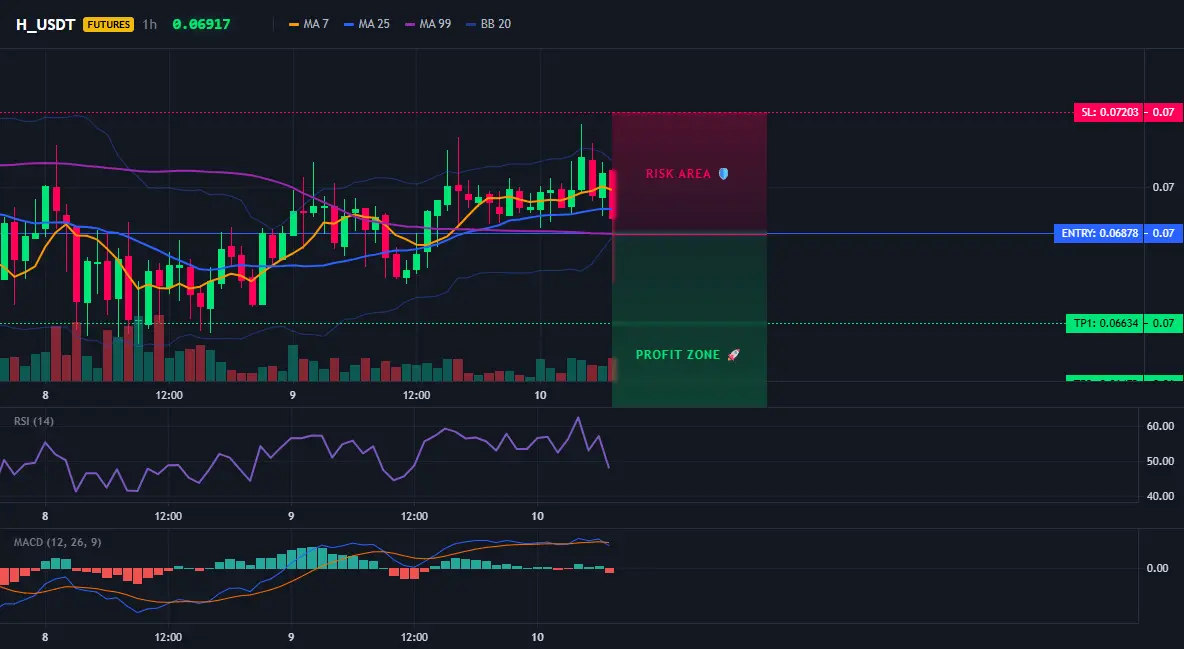
Task: Click date 10 on the price chart time axis
Action: click(x=540, y=395)
